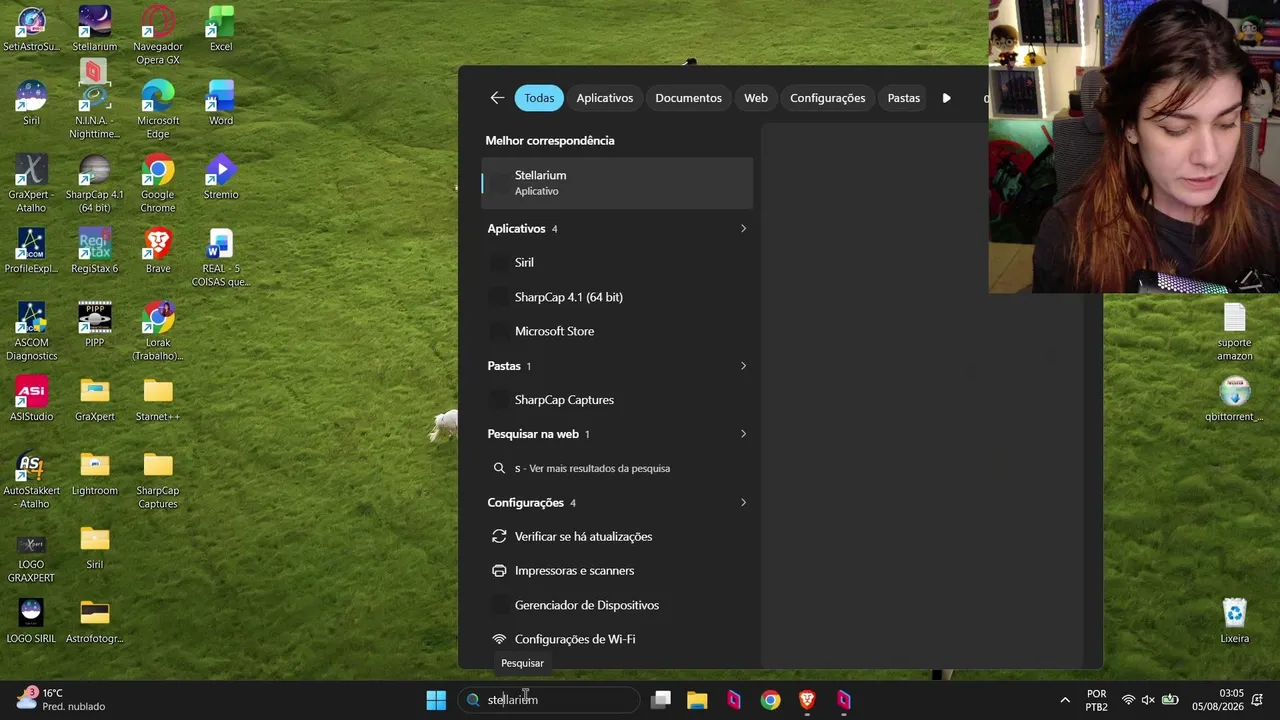This screenshot has height=720, width=1280.
Task: Select the qbittorrent desktop icon
Action: (x=1235, y=399)
